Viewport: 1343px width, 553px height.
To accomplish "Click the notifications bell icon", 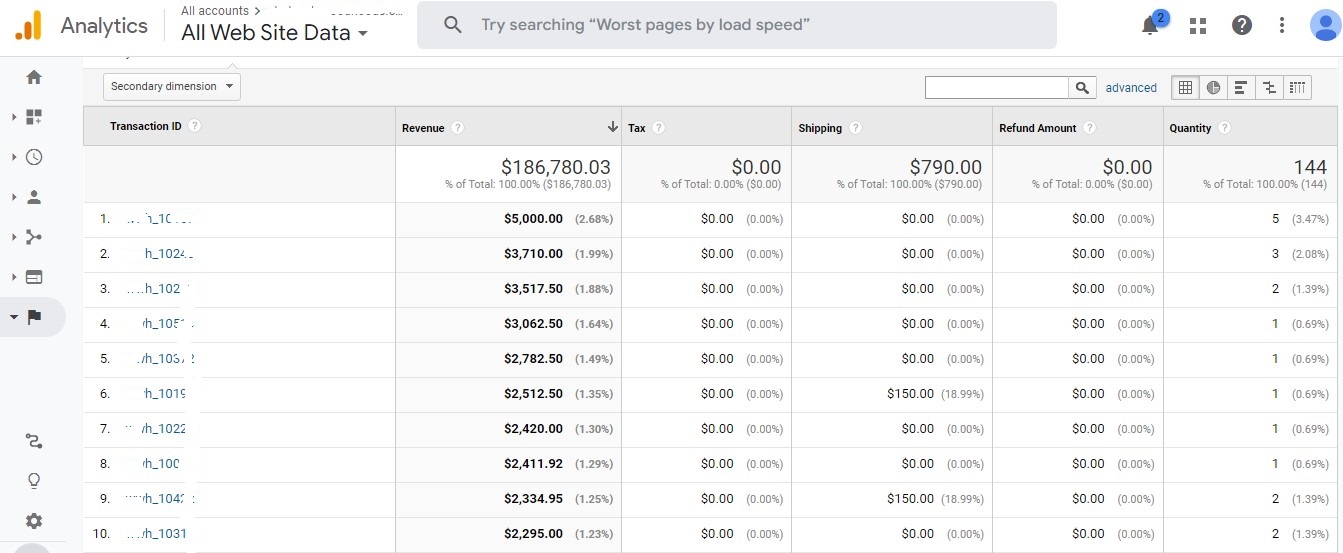I will (1151, 26).
